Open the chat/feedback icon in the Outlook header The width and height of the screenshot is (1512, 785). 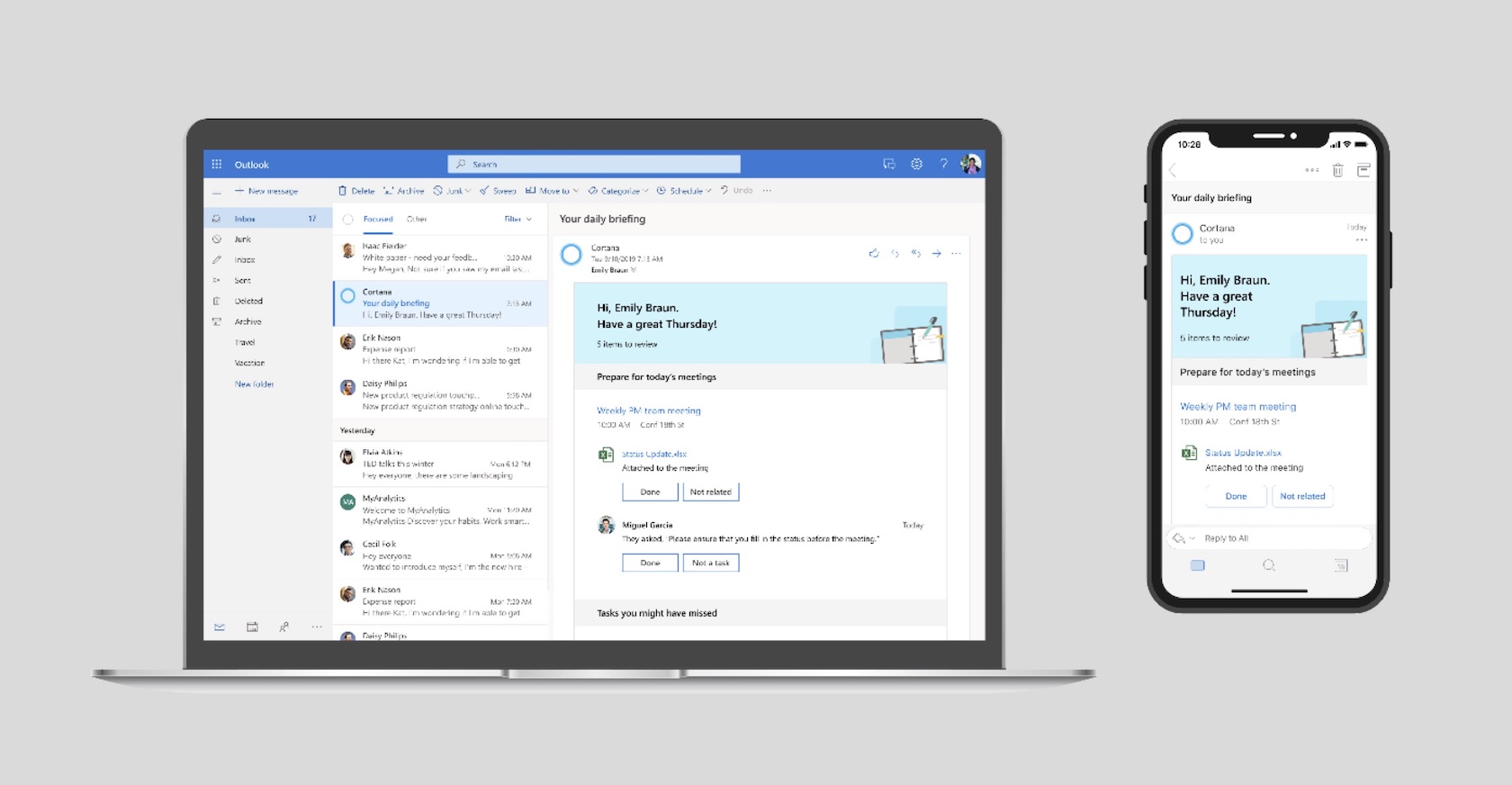[889, 164]
